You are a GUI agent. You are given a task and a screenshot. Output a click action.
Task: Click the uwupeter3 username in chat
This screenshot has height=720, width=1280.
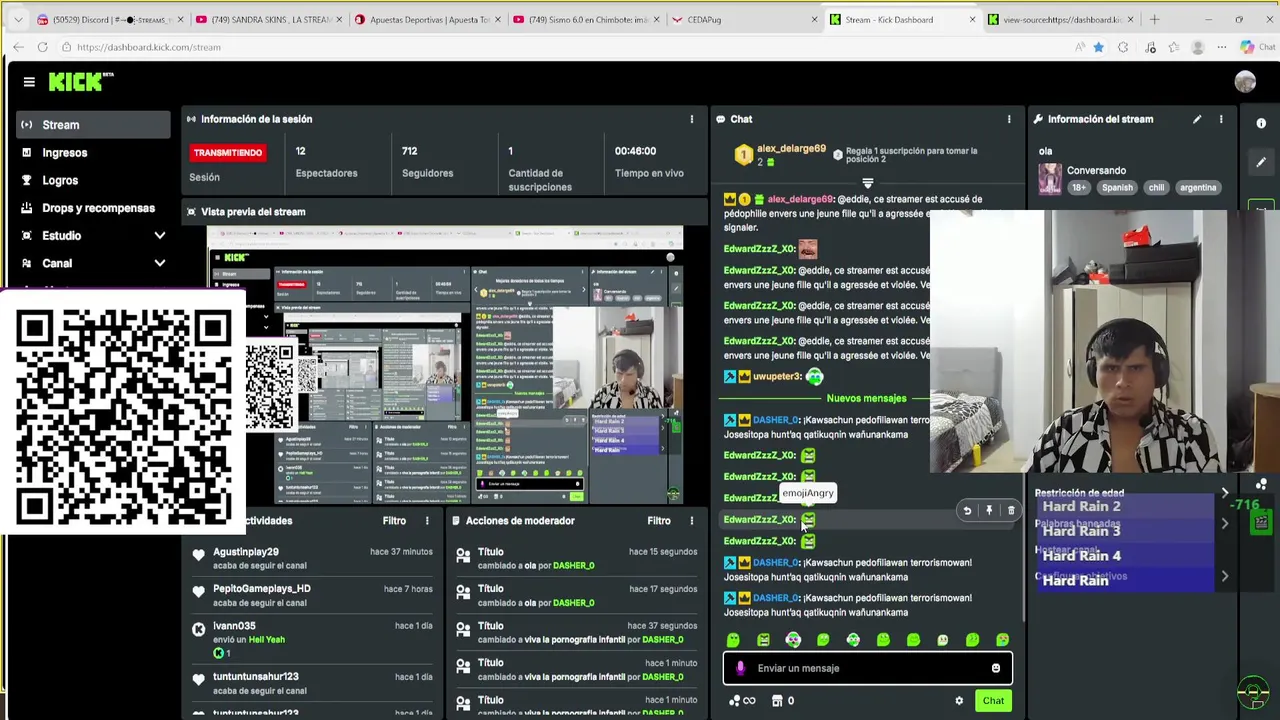[x=777, y=377]
